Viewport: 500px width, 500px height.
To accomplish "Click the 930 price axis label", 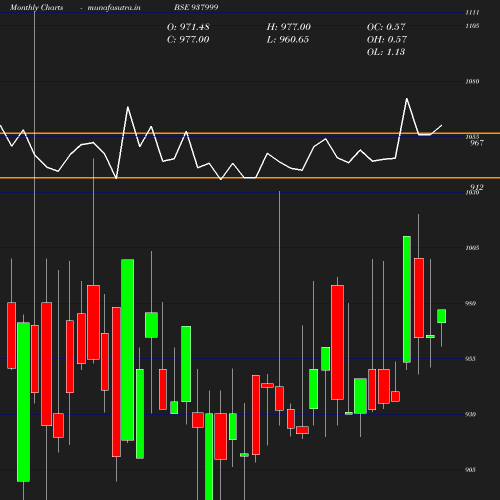I will (x=470, y=414).
